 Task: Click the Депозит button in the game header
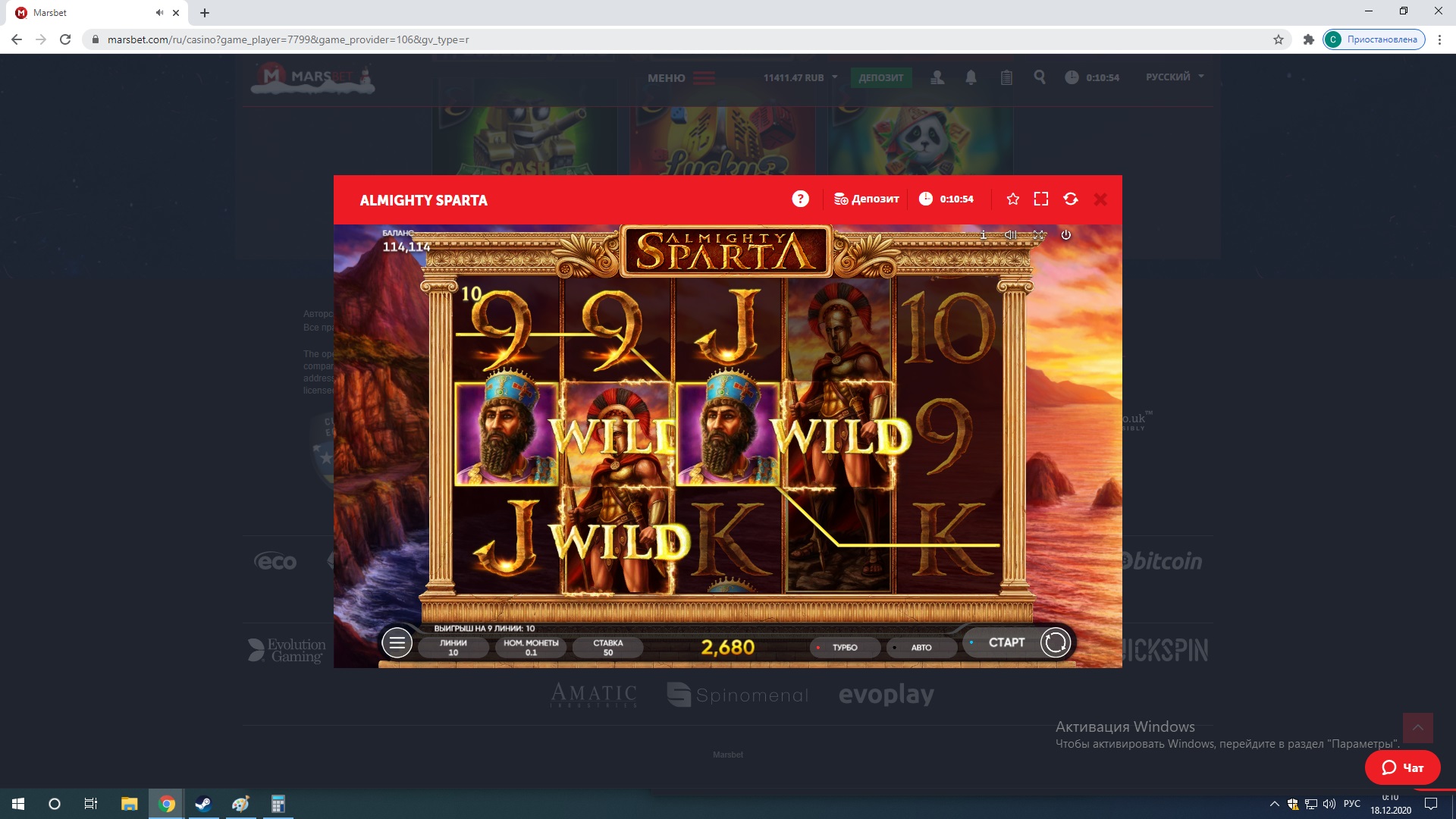[x=867, y=199]
